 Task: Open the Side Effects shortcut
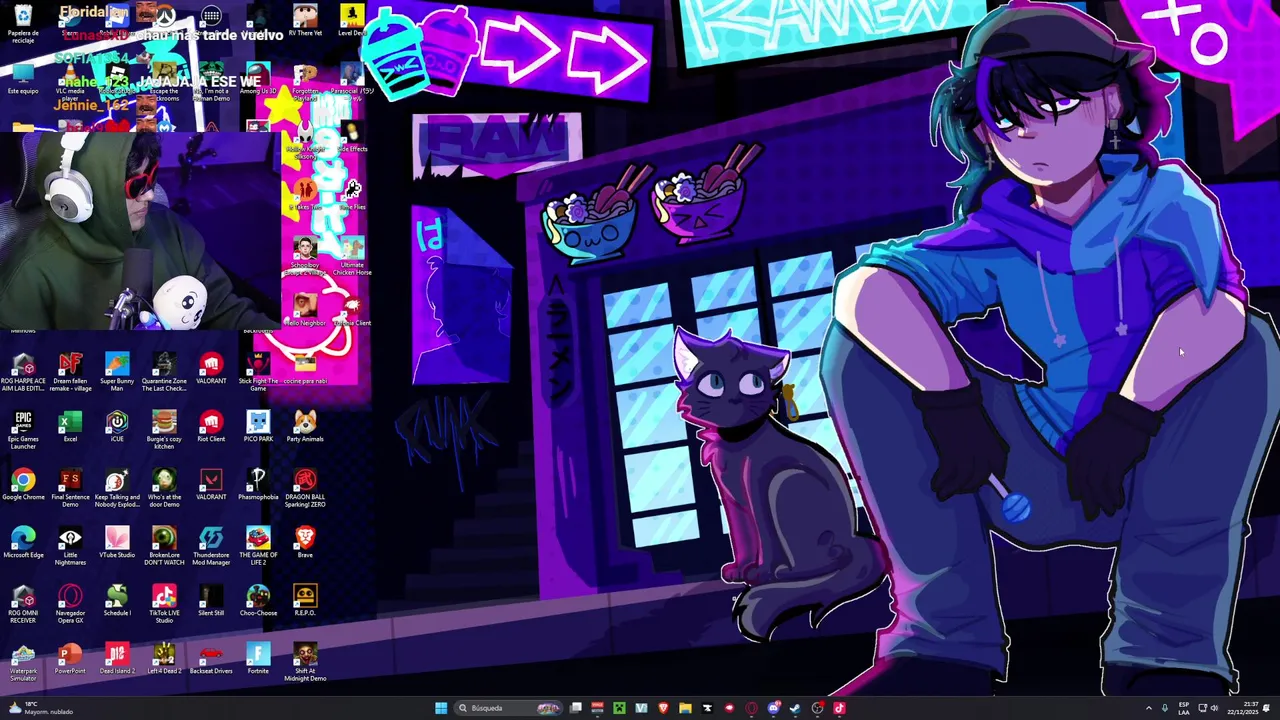coord(352,138)
